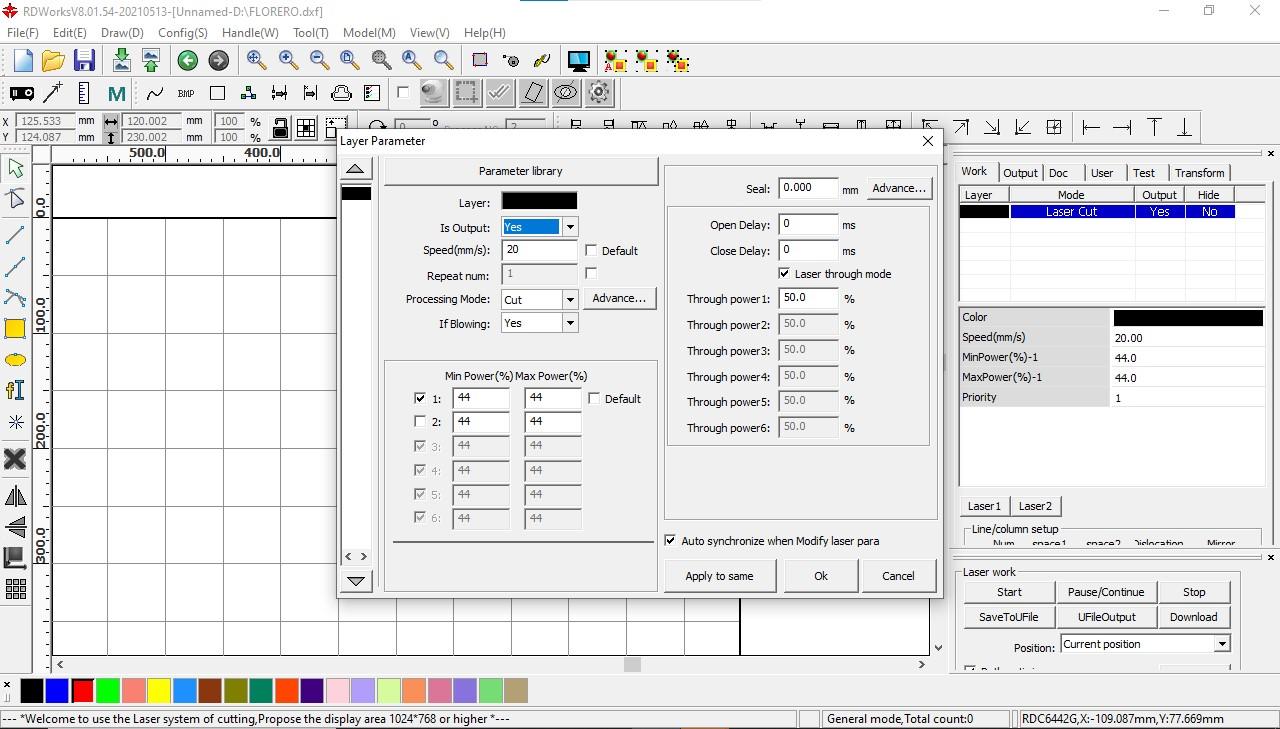The width and height of the screenshot is (1280, 729).
Task: Select the yellow ellipse draw tool
Action: (x=15, y=359)
